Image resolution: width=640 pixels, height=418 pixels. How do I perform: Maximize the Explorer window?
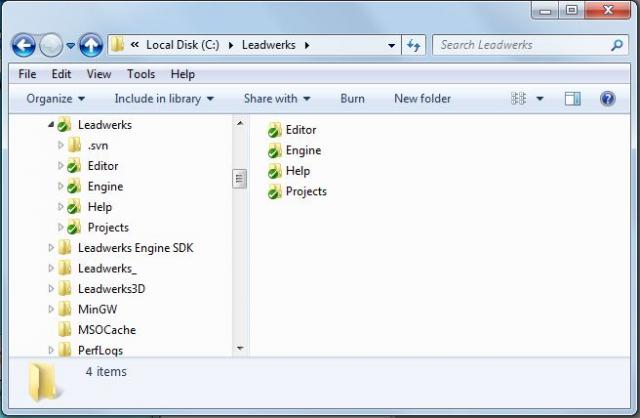click(x=572, y=10)
